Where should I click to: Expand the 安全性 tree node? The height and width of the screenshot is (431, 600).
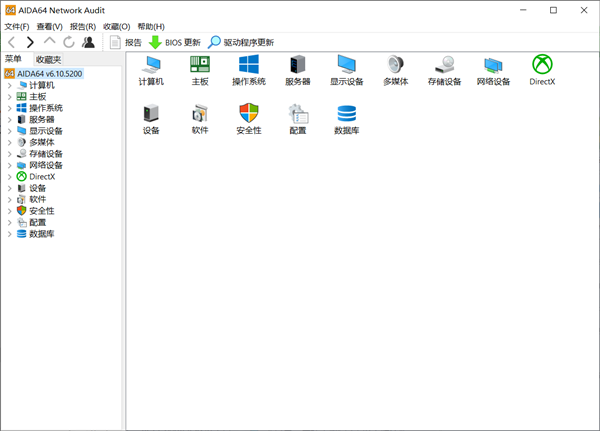click(10, 211)
